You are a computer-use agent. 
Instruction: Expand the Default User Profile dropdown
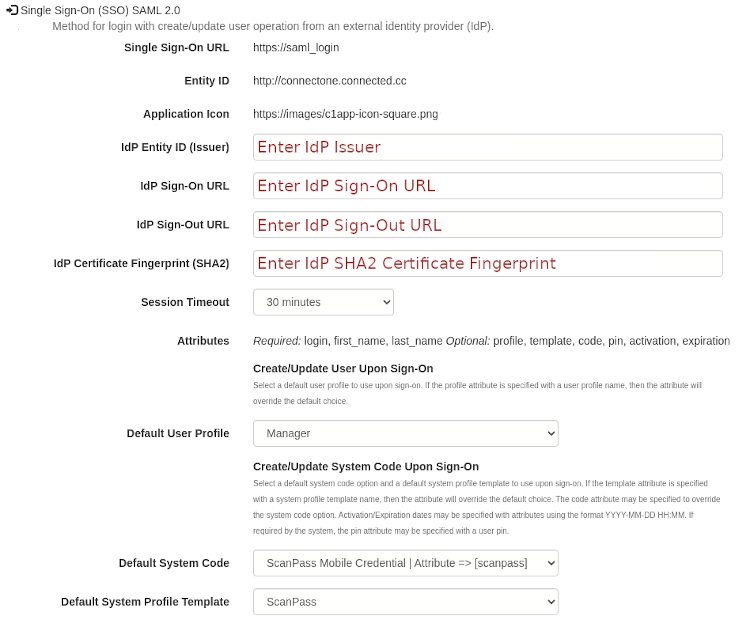coord(405,434)
